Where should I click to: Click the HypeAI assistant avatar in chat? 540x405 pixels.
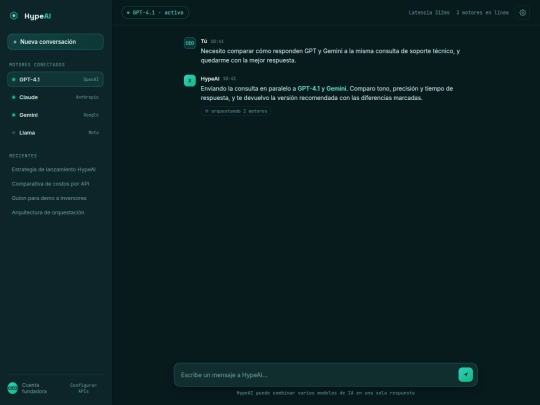pos(190,81)
